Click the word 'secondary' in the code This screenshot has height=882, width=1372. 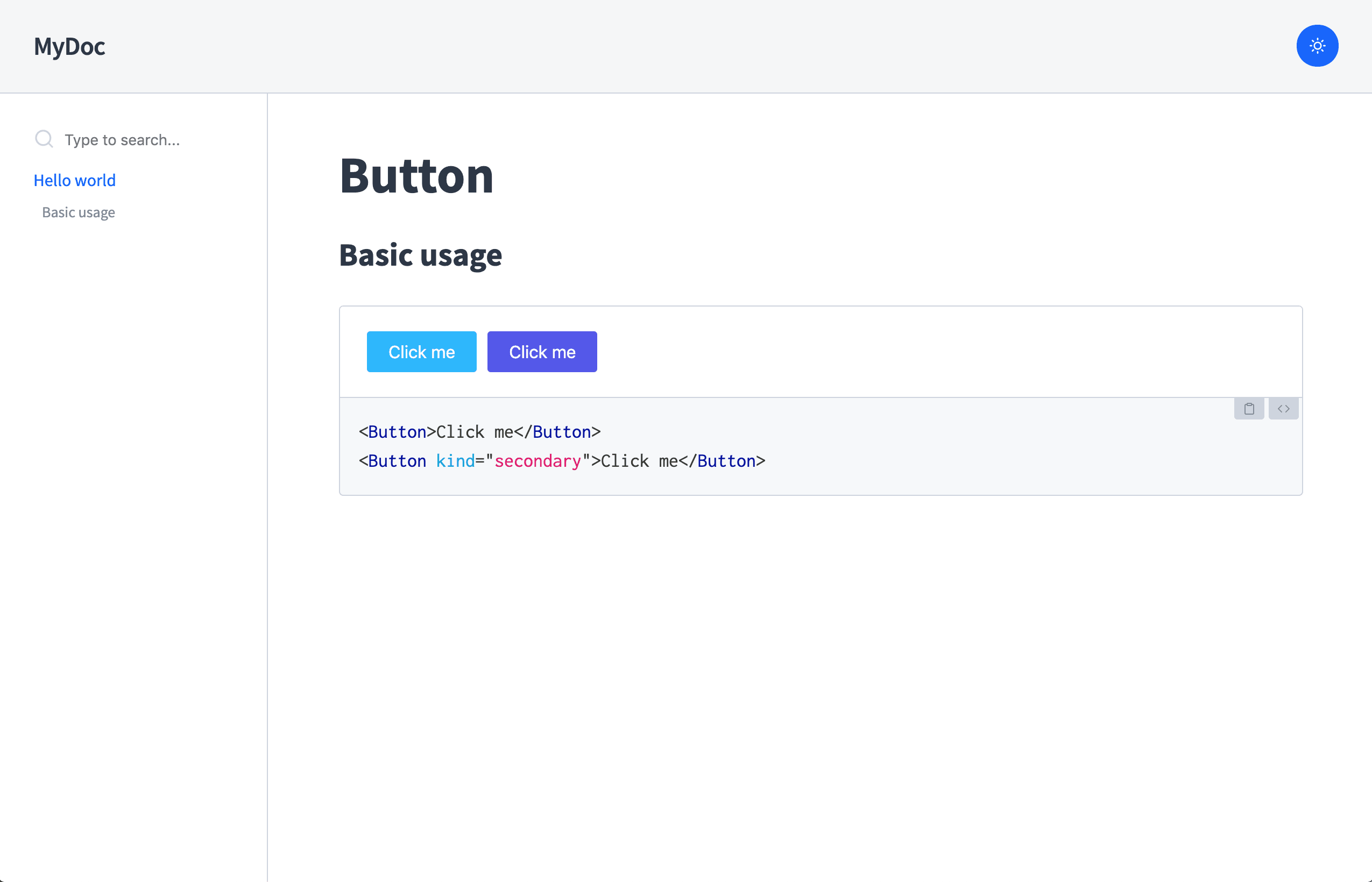pyautogui.click(x=538, y=461)
